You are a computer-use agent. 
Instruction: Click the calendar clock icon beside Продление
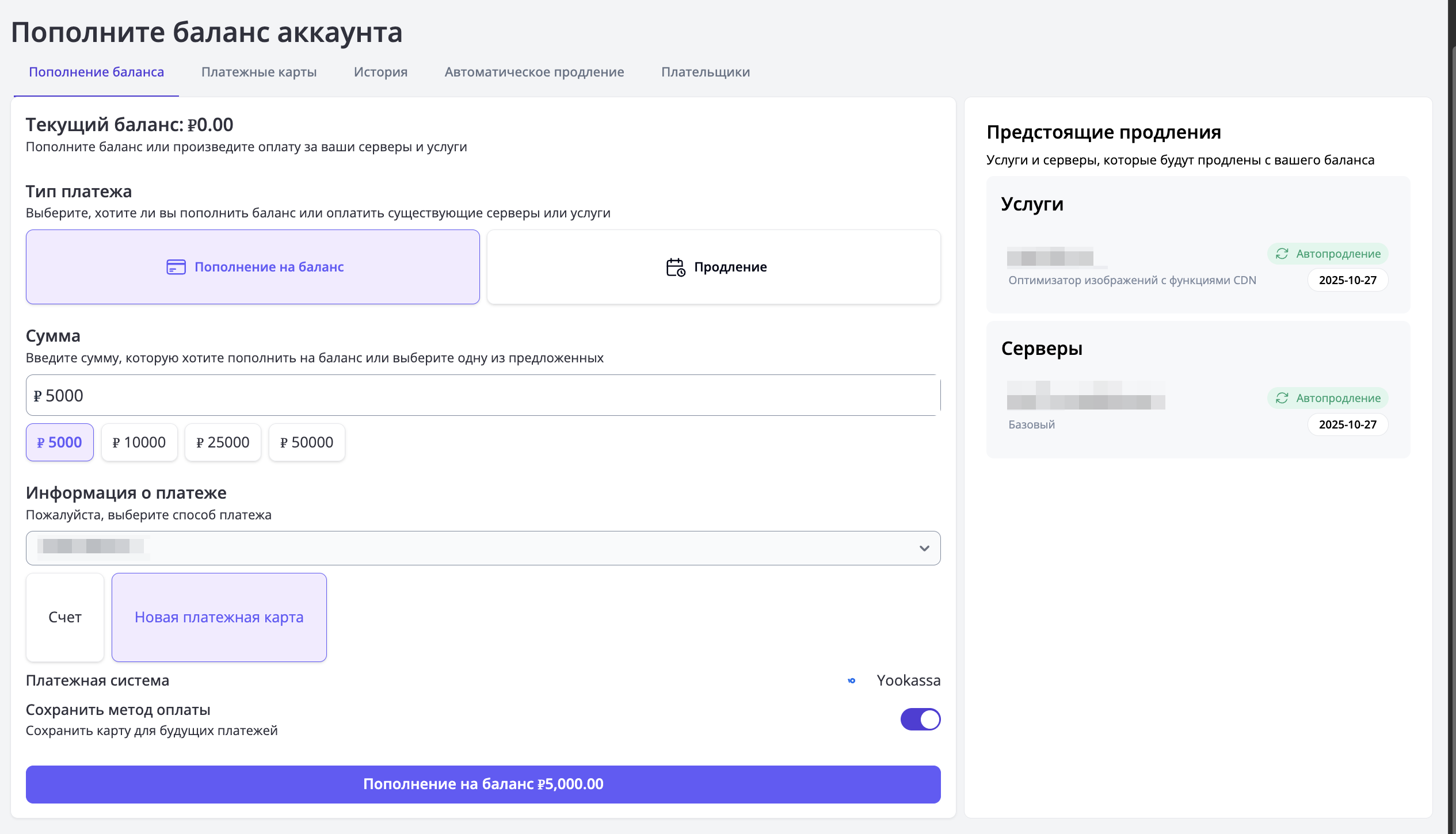675,267
